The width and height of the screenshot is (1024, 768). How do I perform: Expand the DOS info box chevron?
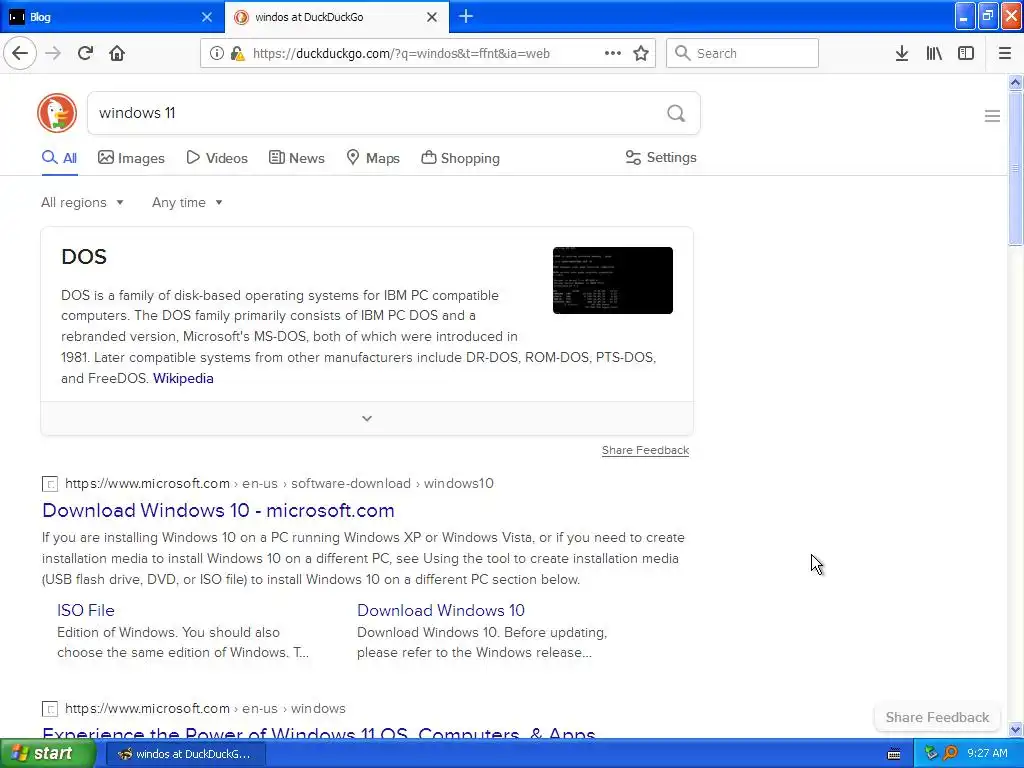[367, 419]
